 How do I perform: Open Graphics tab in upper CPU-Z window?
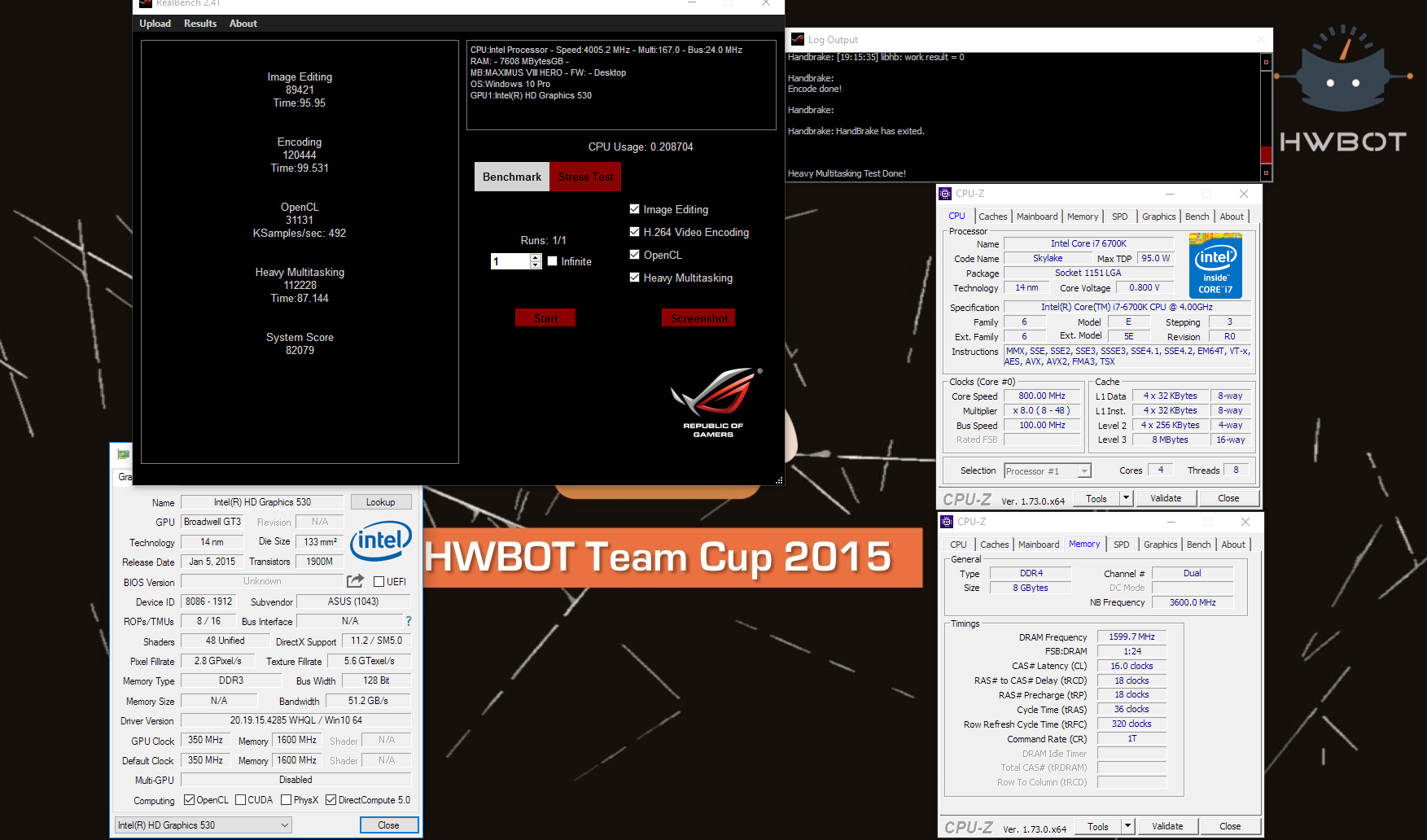click(x=1158, y=217)
